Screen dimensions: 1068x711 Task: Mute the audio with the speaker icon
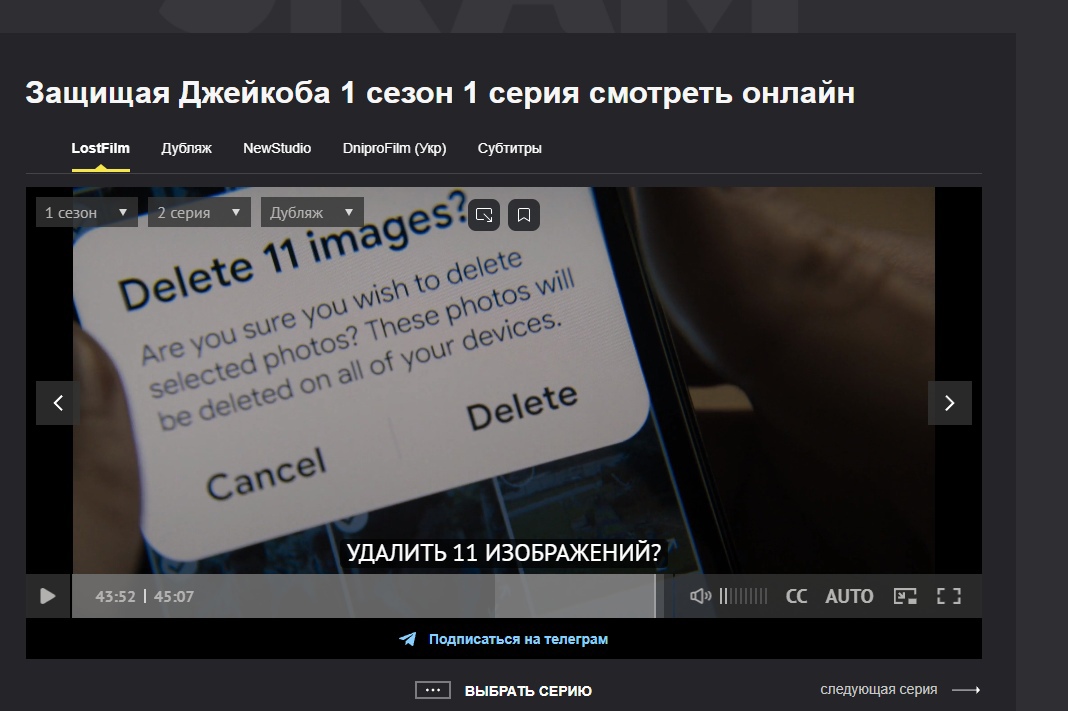700,596
